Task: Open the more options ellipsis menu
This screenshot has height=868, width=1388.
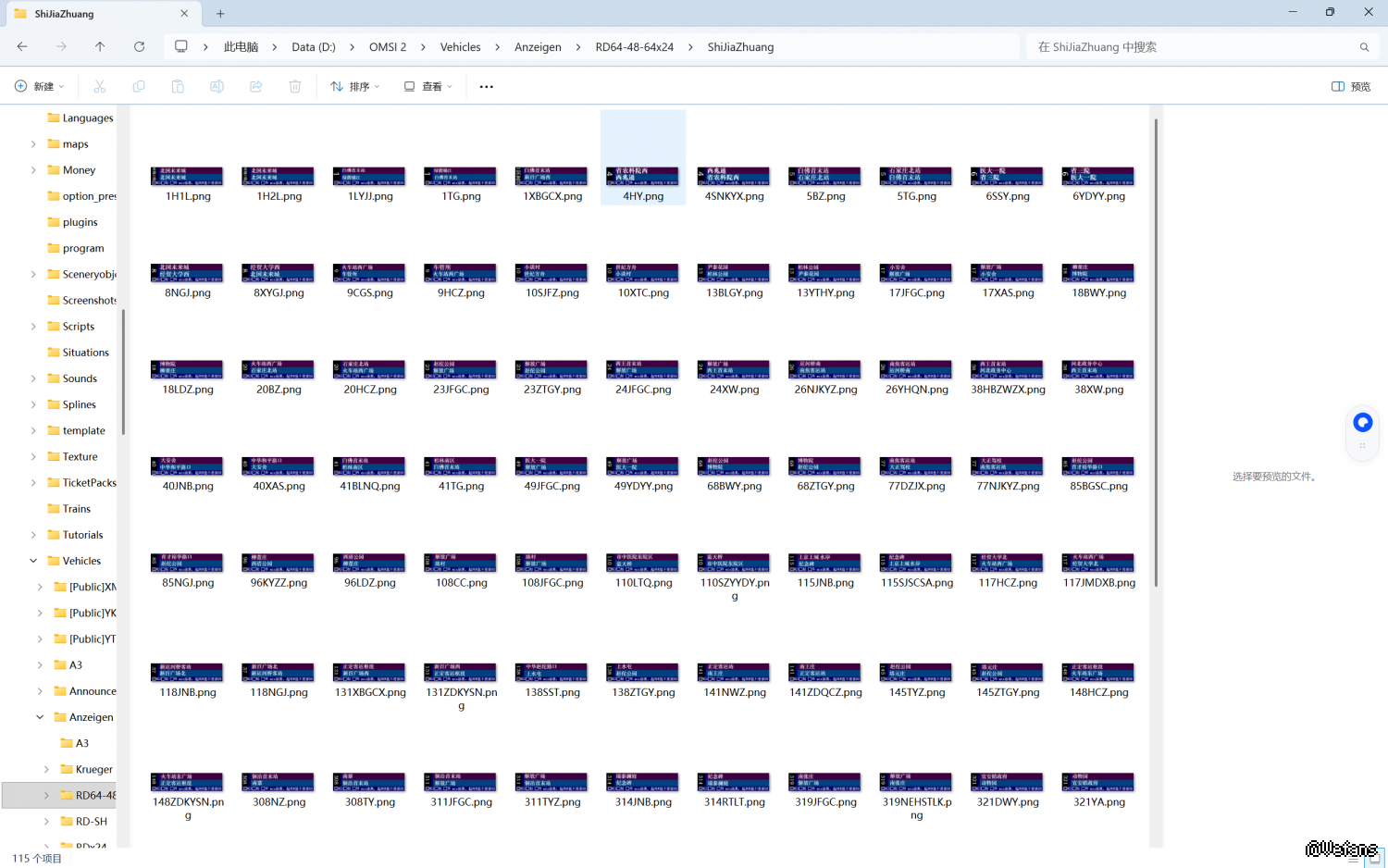Action: tap(486, 86)
